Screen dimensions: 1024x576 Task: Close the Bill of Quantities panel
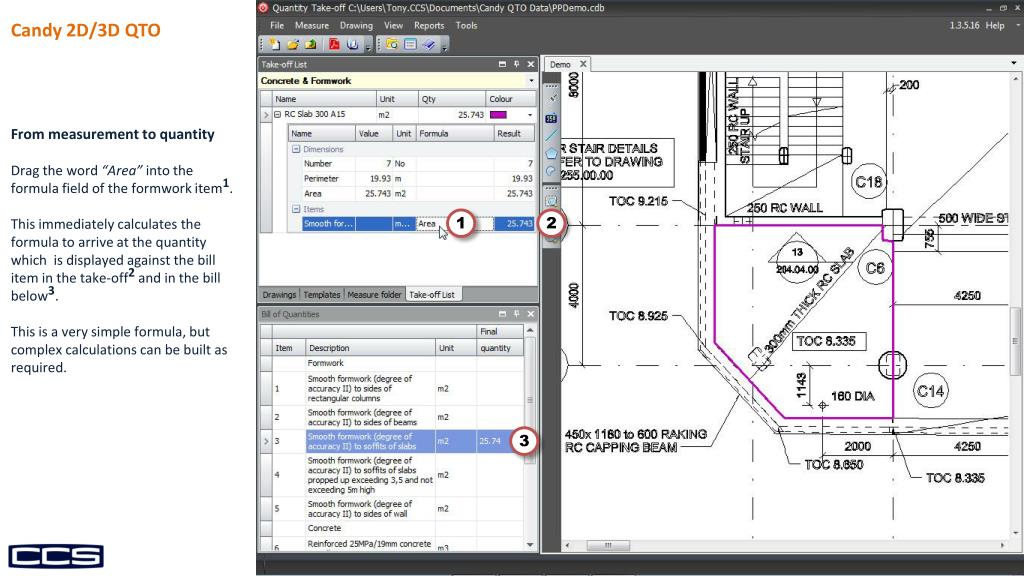point(531,314)
